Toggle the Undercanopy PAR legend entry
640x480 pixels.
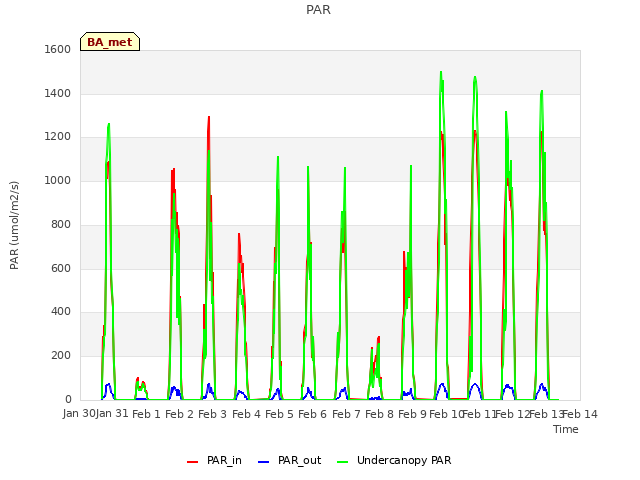pos(394,460)
